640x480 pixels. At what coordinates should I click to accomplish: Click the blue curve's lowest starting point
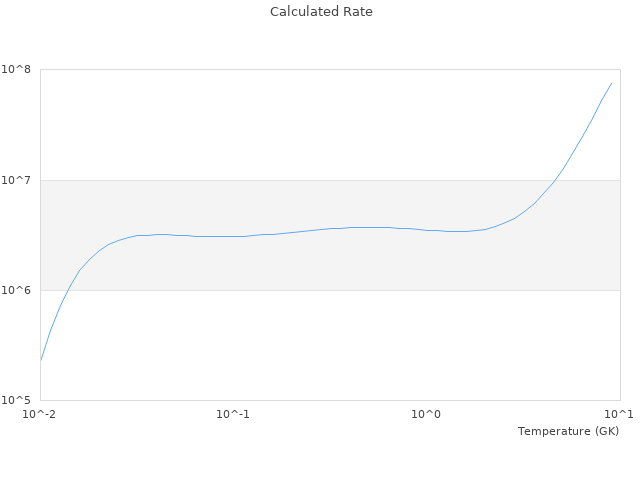coord(41,360)
